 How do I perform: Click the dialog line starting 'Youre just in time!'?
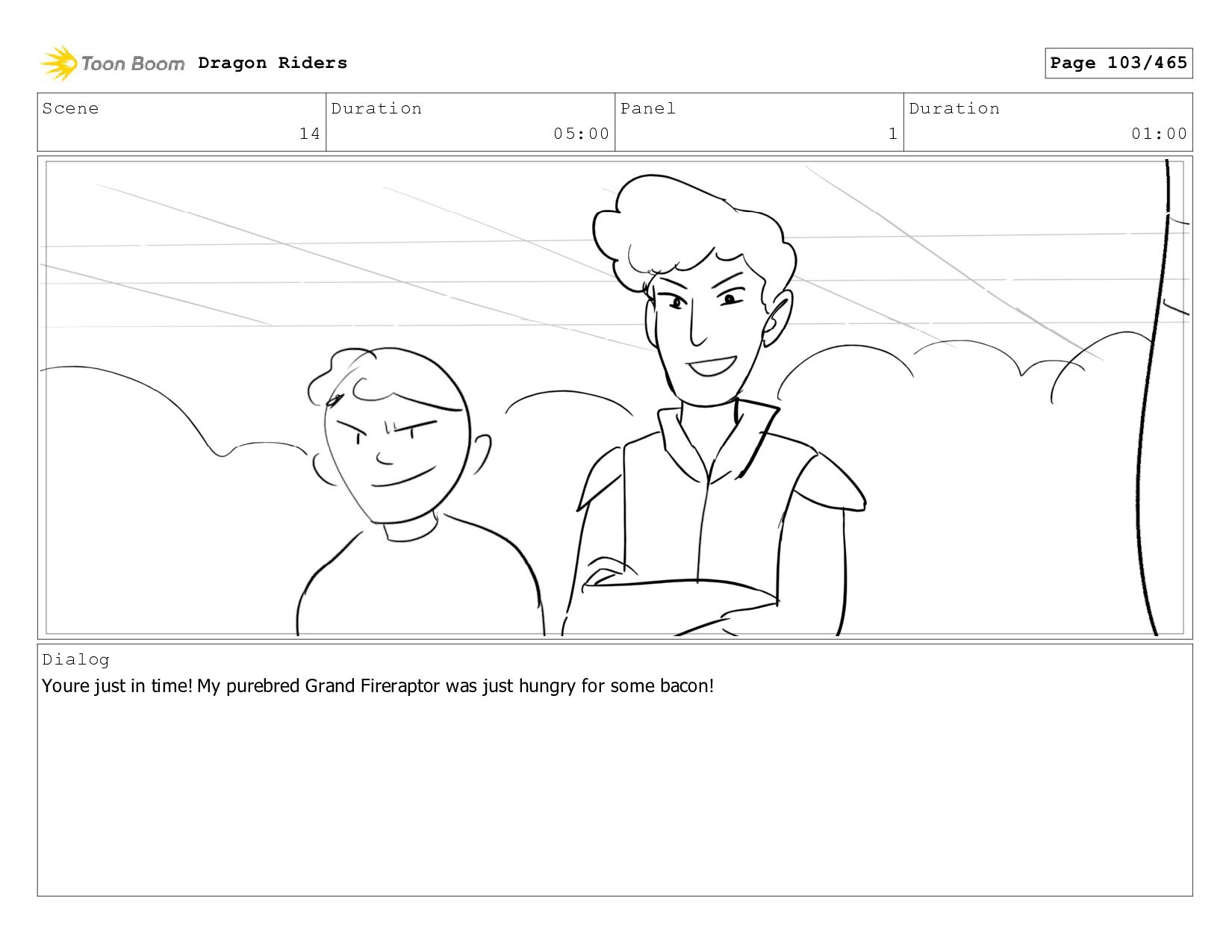pyautogui.click(x=378, y=685)
